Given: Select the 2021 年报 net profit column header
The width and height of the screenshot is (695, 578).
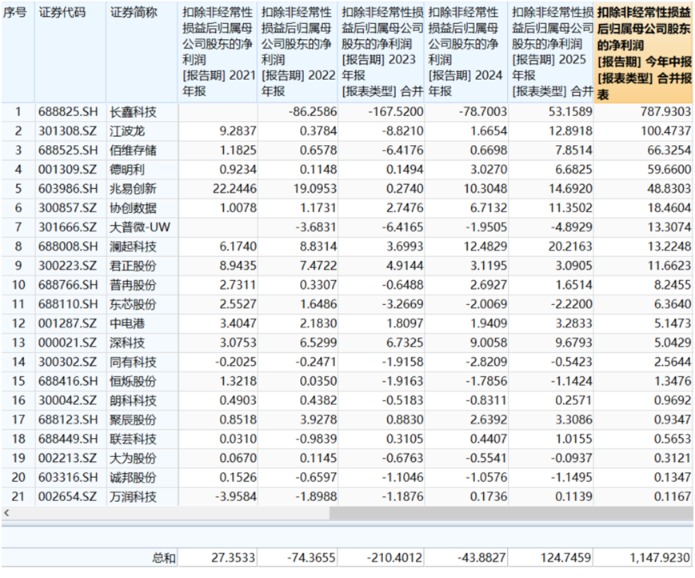Looking at the screenshot, I should (x=218, y=51).
